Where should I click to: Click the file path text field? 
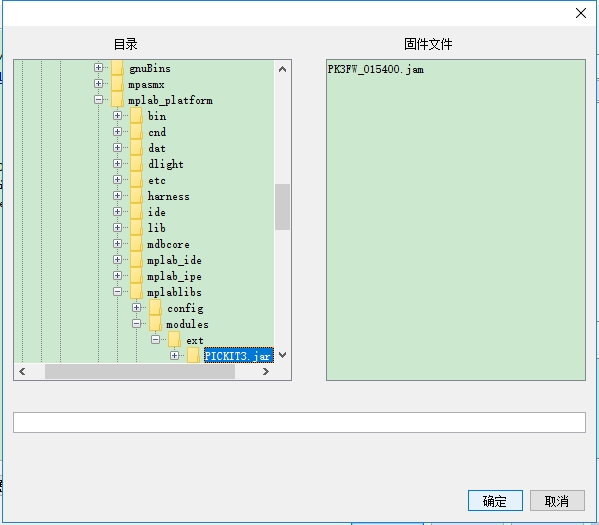coord(299,422)
